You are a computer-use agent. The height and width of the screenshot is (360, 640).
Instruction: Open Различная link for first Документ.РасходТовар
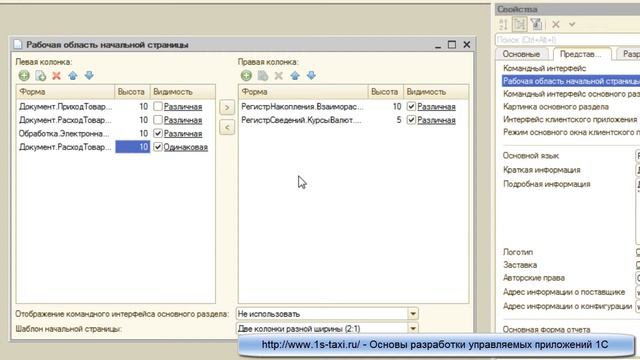click(183, 120)
